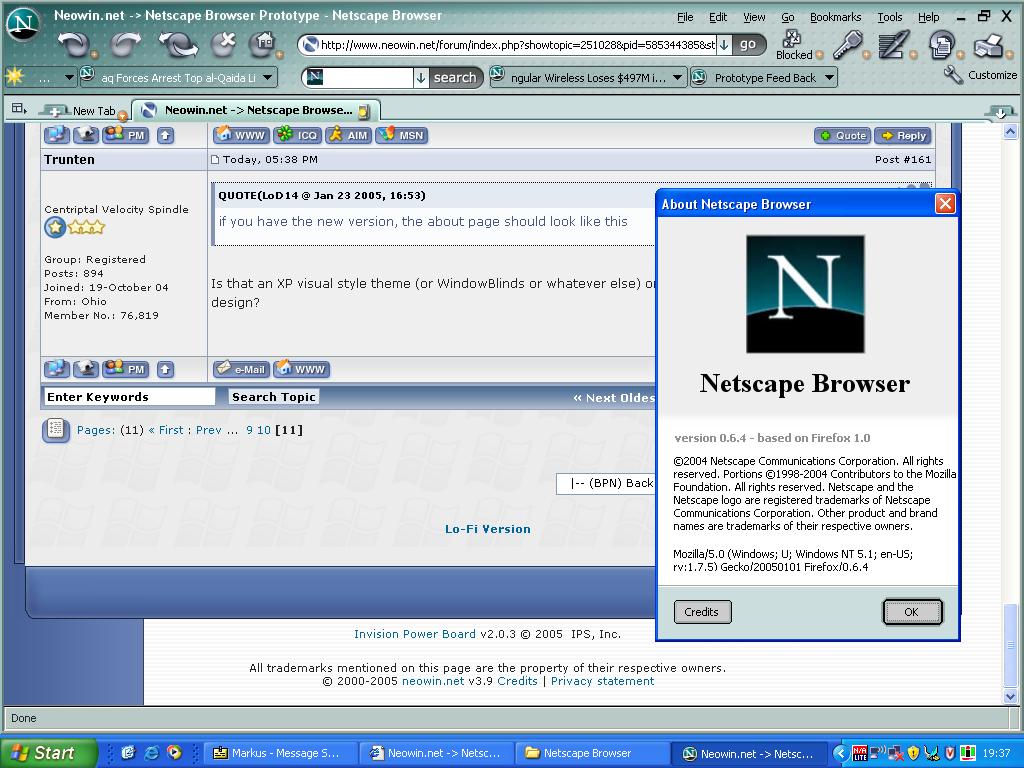Image resolution: width=1024 pixels, height=768 pixels.
Task: Open the View menu
Action: pos(754,17)
